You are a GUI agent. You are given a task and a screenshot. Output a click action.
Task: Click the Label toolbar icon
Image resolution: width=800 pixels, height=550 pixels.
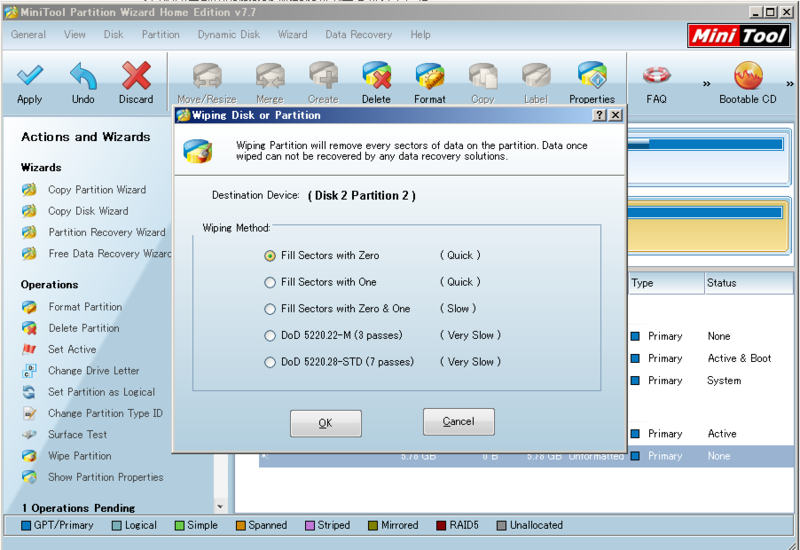(x=536, y=76)
